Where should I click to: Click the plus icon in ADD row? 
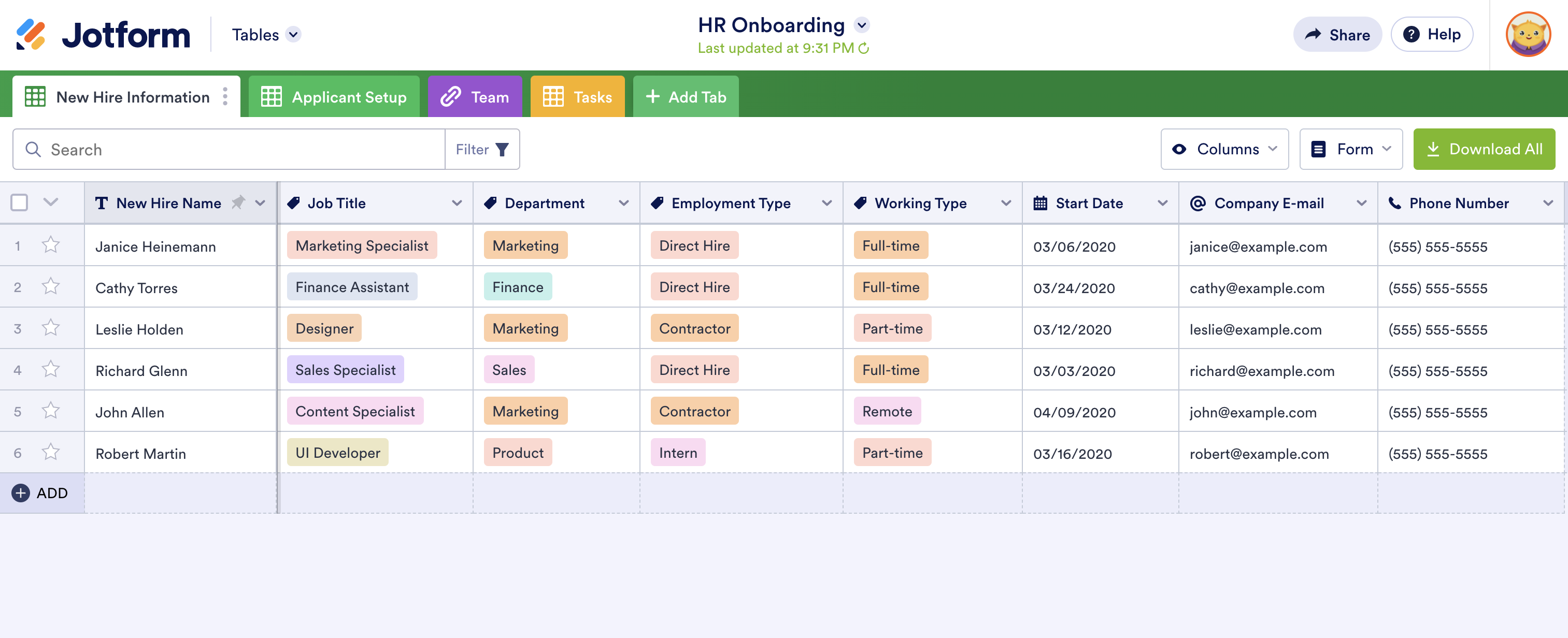pos(21,492)
